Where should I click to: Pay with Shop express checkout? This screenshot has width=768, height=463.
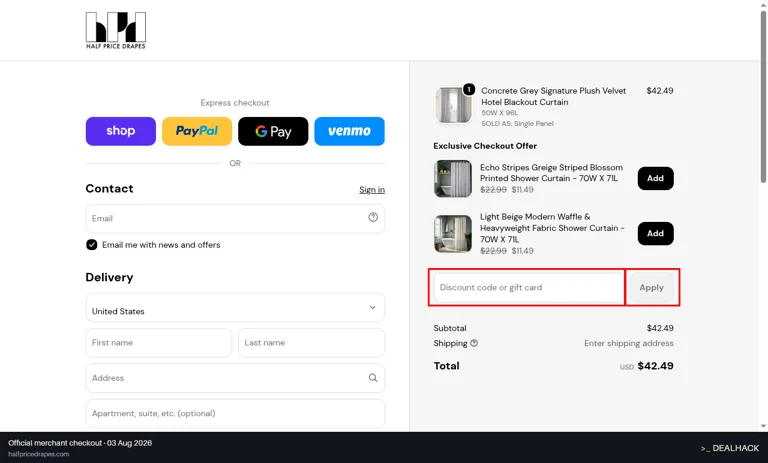click(120, 131)
